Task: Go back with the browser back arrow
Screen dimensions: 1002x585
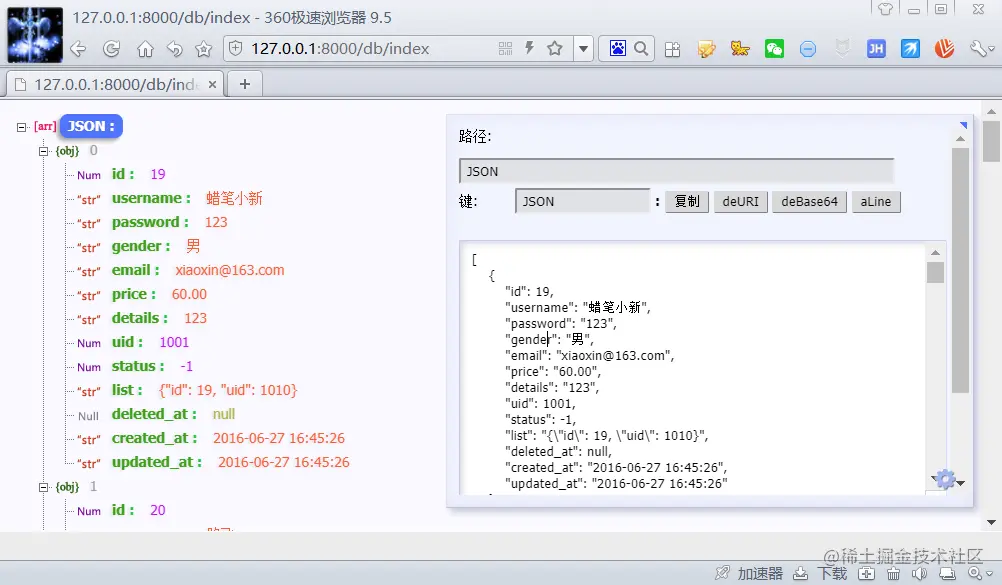Action: point(78,49)
